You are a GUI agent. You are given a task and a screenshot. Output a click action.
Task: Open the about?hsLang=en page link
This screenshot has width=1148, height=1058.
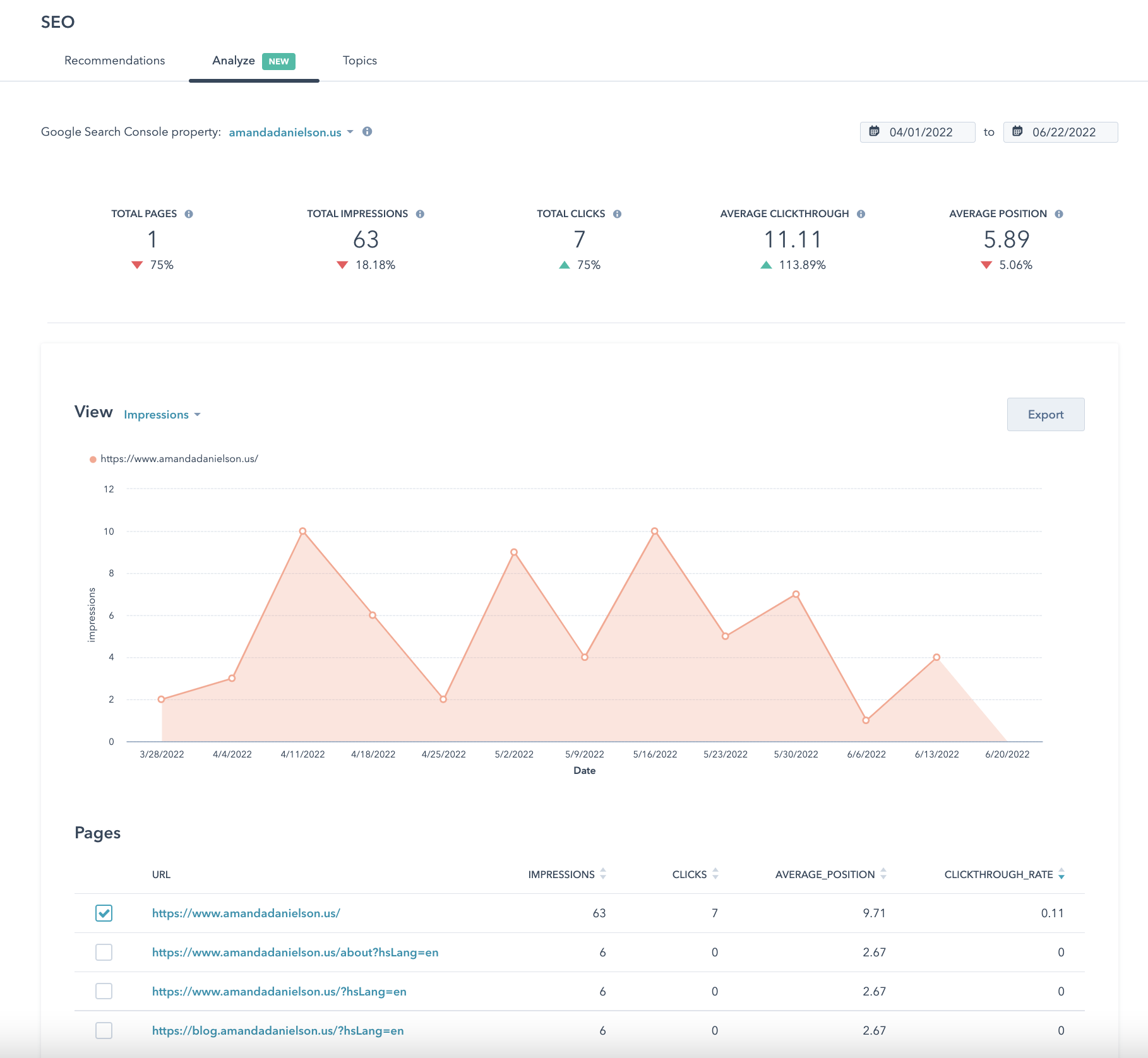coord(295,952)
